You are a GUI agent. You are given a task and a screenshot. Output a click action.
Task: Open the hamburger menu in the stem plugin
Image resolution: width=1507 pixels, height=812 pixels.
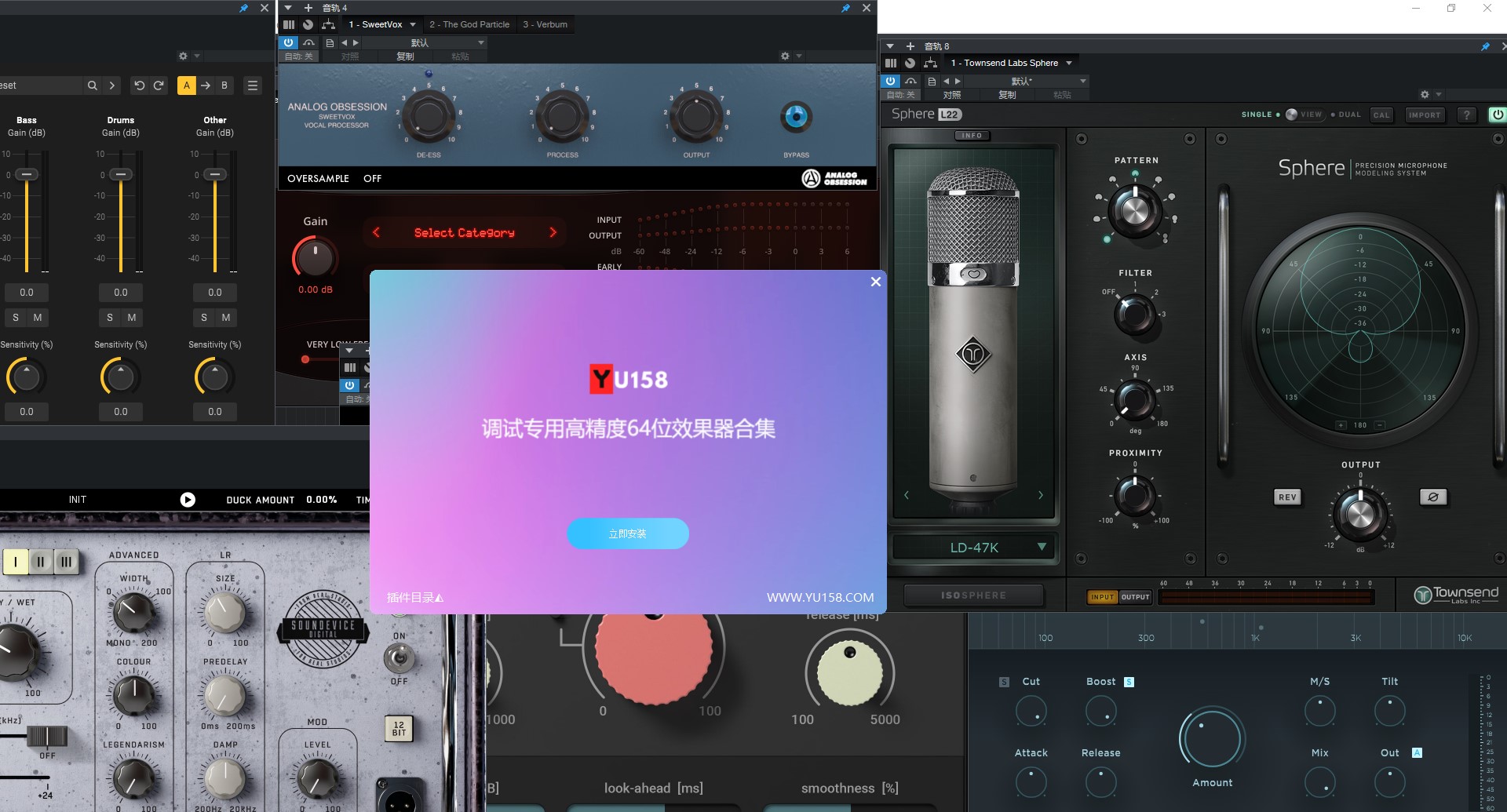(253, 86)
